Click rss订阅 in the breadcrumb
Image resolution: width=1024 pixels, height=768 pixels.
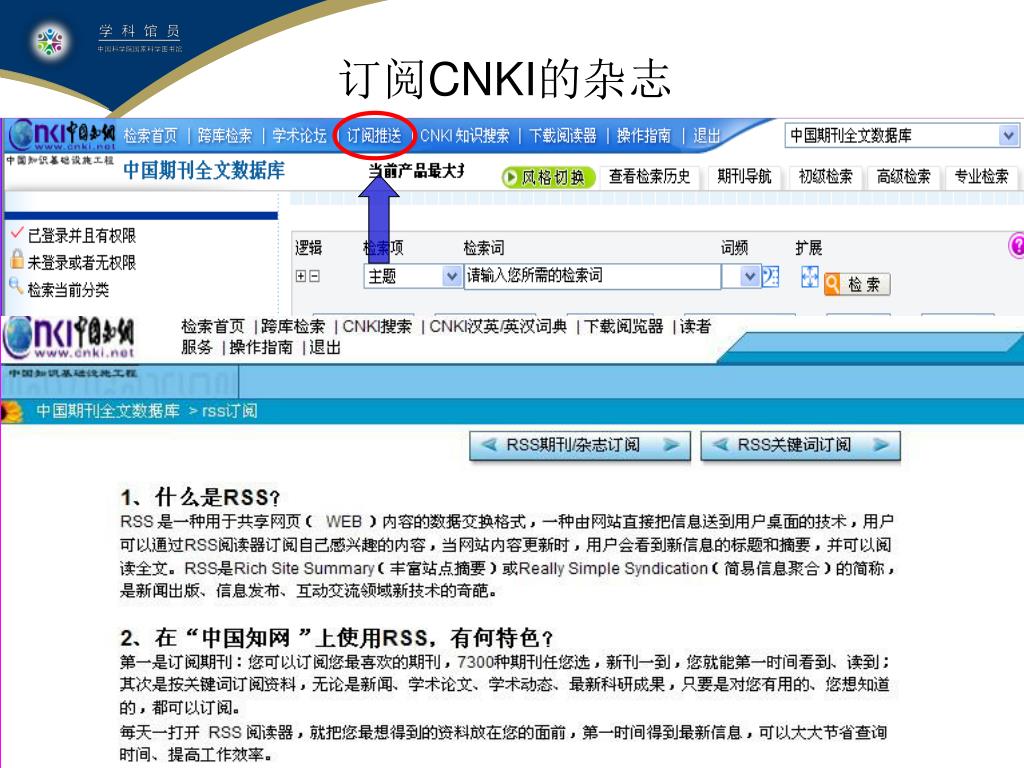pos(229,411)
